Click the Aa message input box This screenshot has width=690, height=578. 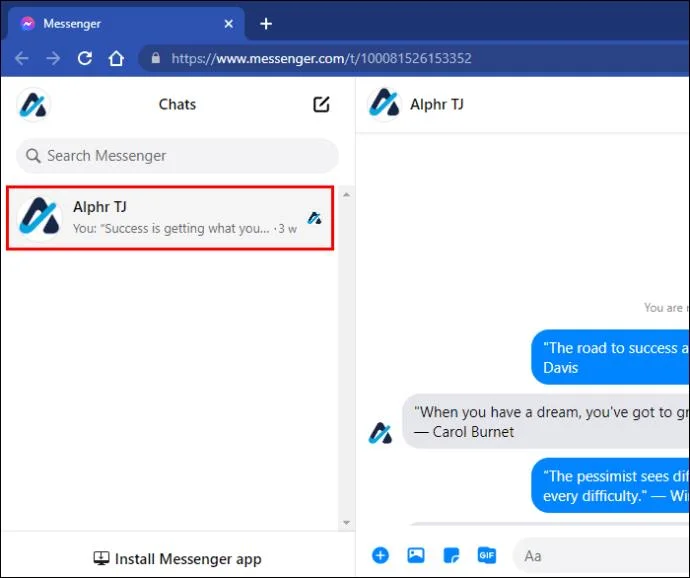601,556
